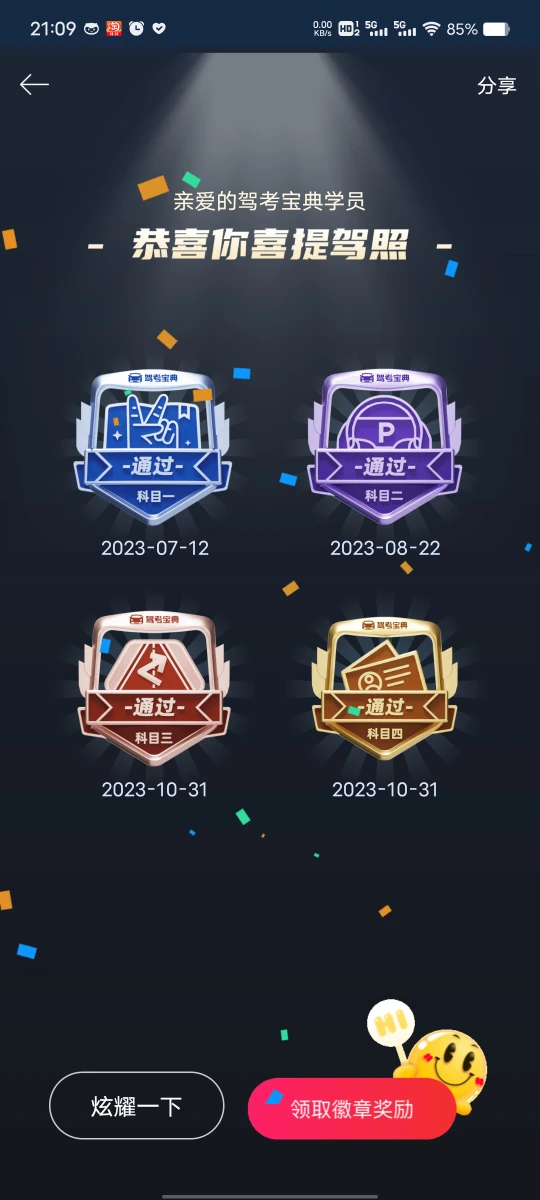Tap the 领取徽章奖励 button

(352, 1109)
